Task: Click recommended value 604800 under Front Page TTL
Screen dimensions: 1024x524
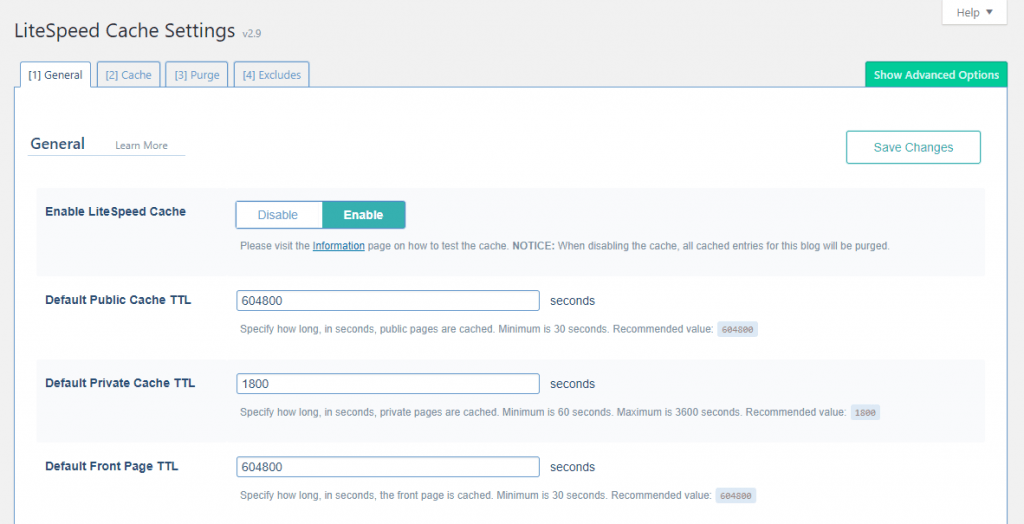Action: point(735,496)
